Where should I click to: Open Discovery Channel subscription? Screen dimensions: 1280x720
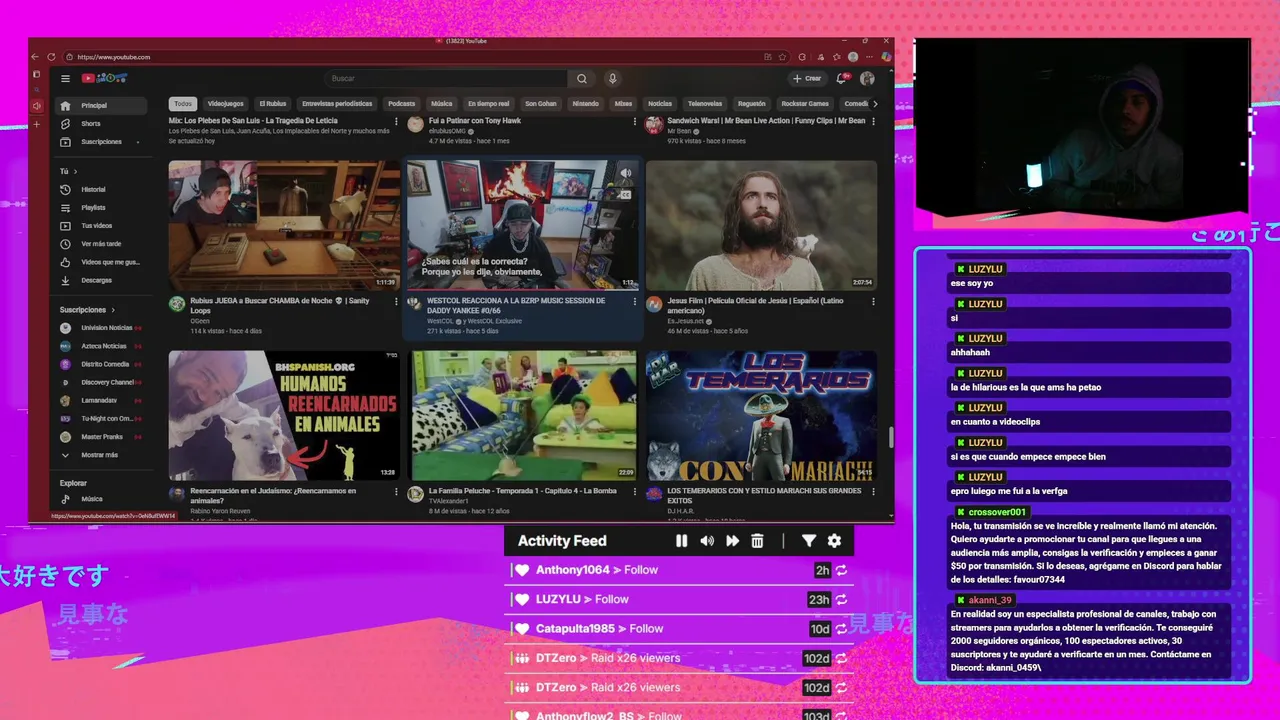pyautogui.click(x=100, y=382)
